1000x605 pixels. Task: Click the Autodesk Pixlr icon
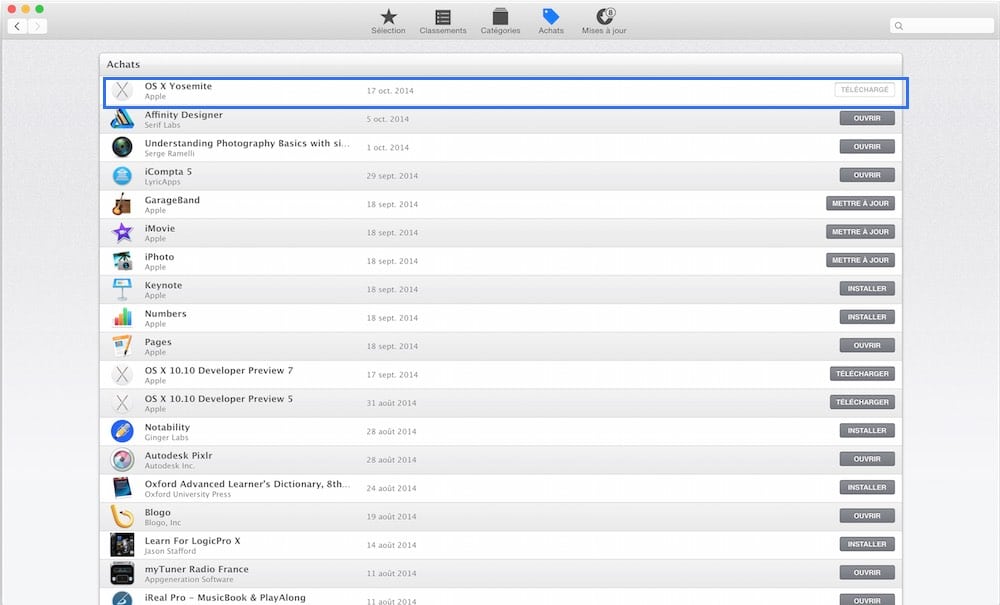coord(122,460)
